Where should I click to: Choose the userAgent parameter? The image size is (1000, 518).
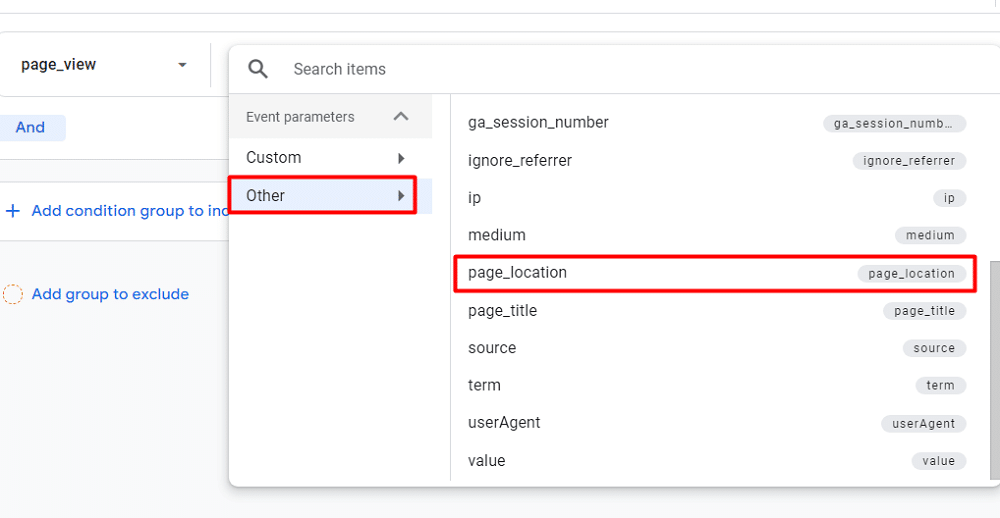[x=504, y=423]
